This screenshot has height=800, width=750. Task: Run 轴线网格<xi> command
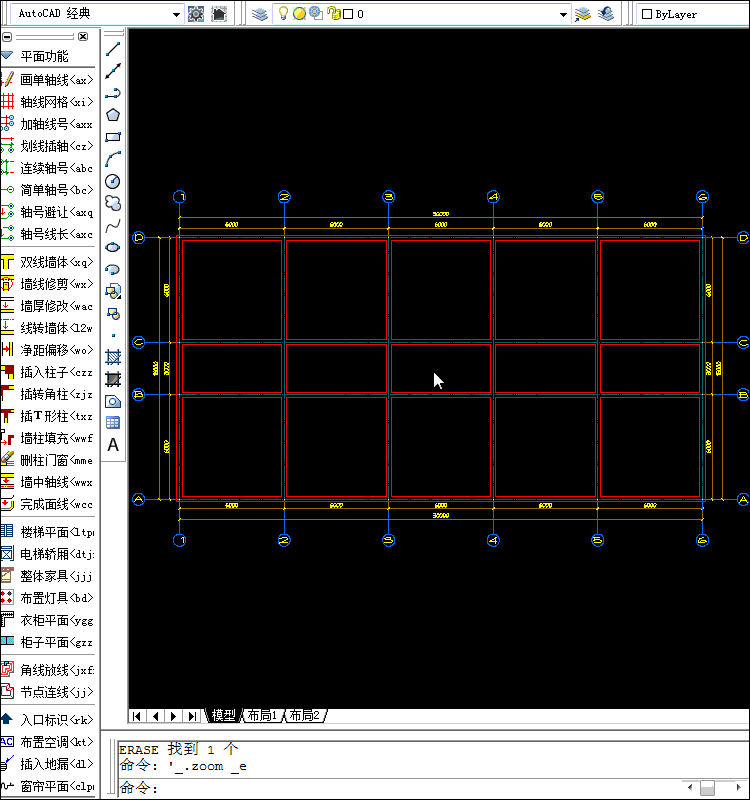pos(48,102)
